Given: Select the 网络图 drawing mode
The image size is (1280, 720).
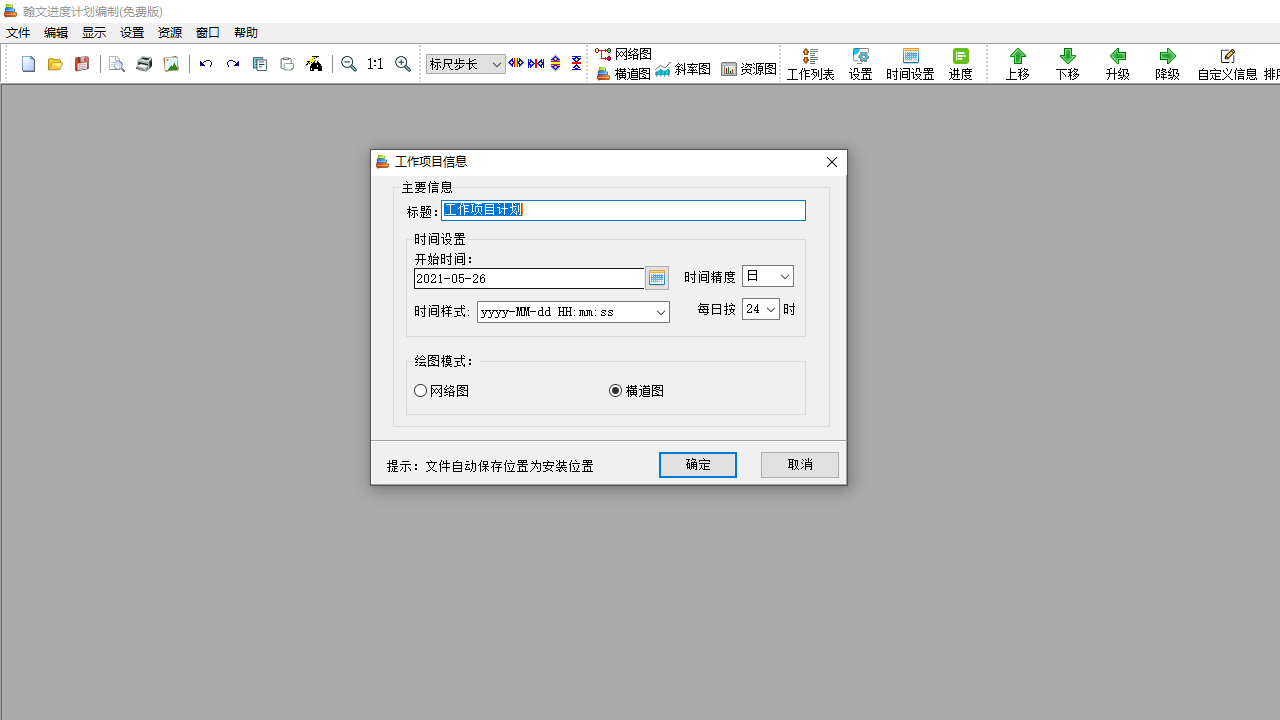Looking at the screenshot, I should click(x=421, y=390).
